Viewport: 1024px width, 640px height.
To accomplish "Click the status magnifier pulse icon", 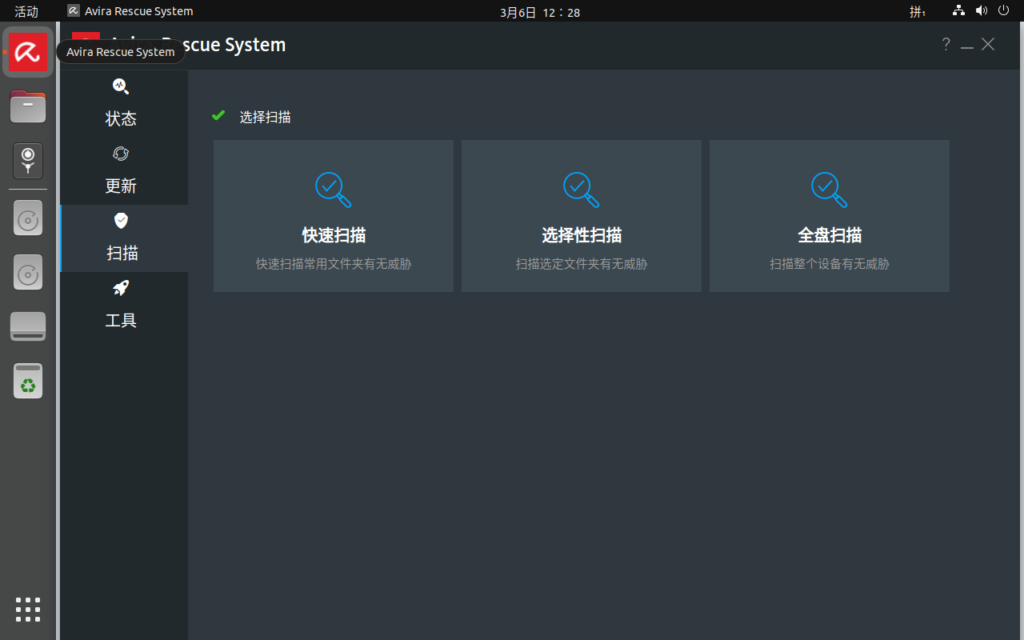I will click(x=120, y=86).
